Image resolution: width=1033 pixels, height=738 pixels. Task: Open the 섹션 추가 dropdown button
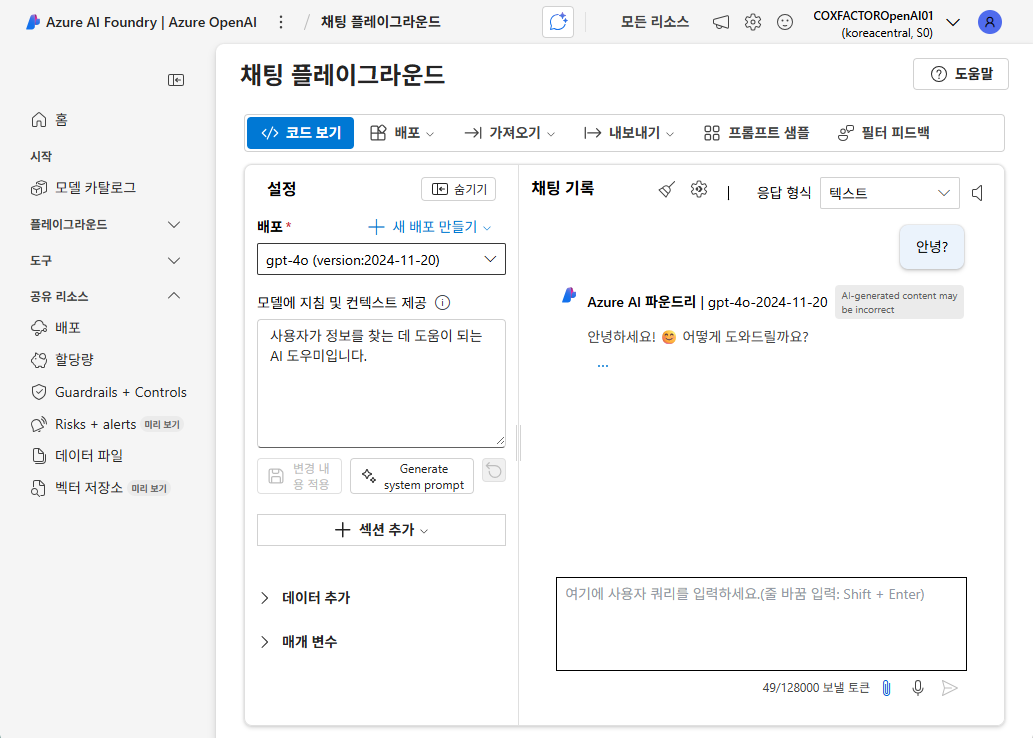click(x=381, y=530)
